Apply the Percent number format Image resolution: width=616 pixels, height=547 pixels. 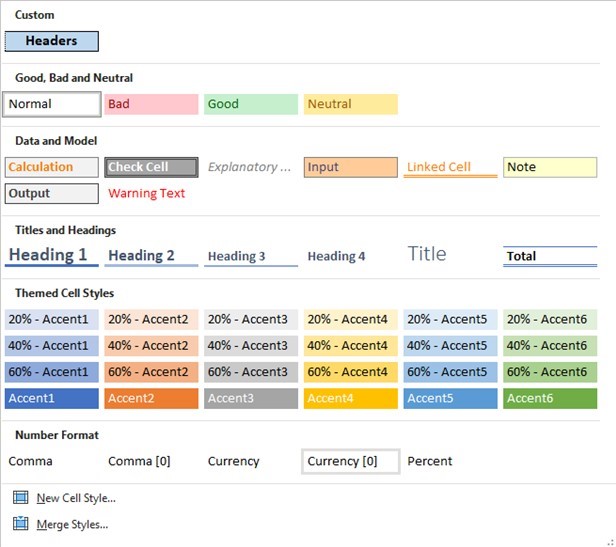[x=430, y=461]
